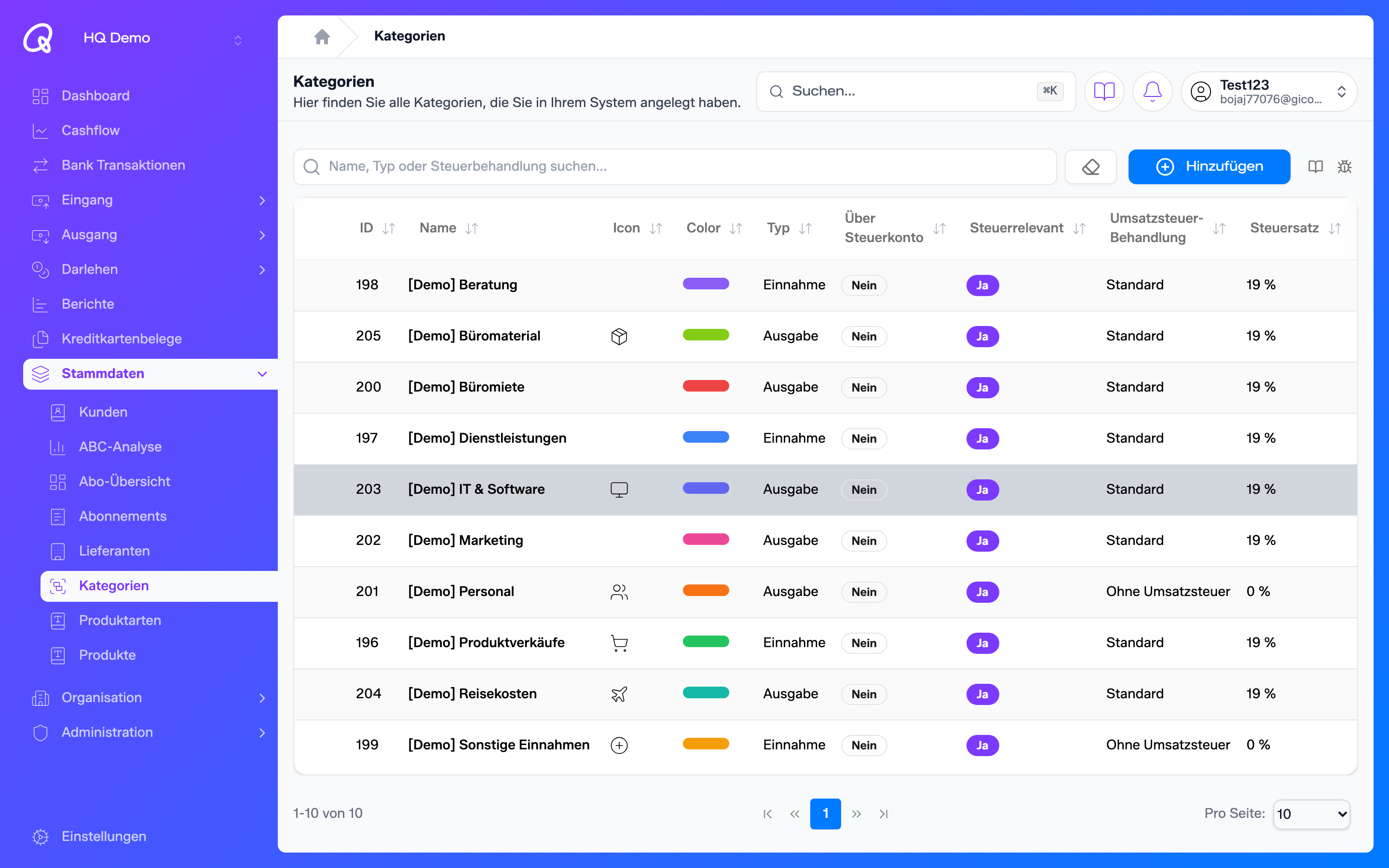Image resolution: width=1389 pixels, height=868 pixels.
Task: Open the table help book icon
Action: click(x=1316, y=166)
